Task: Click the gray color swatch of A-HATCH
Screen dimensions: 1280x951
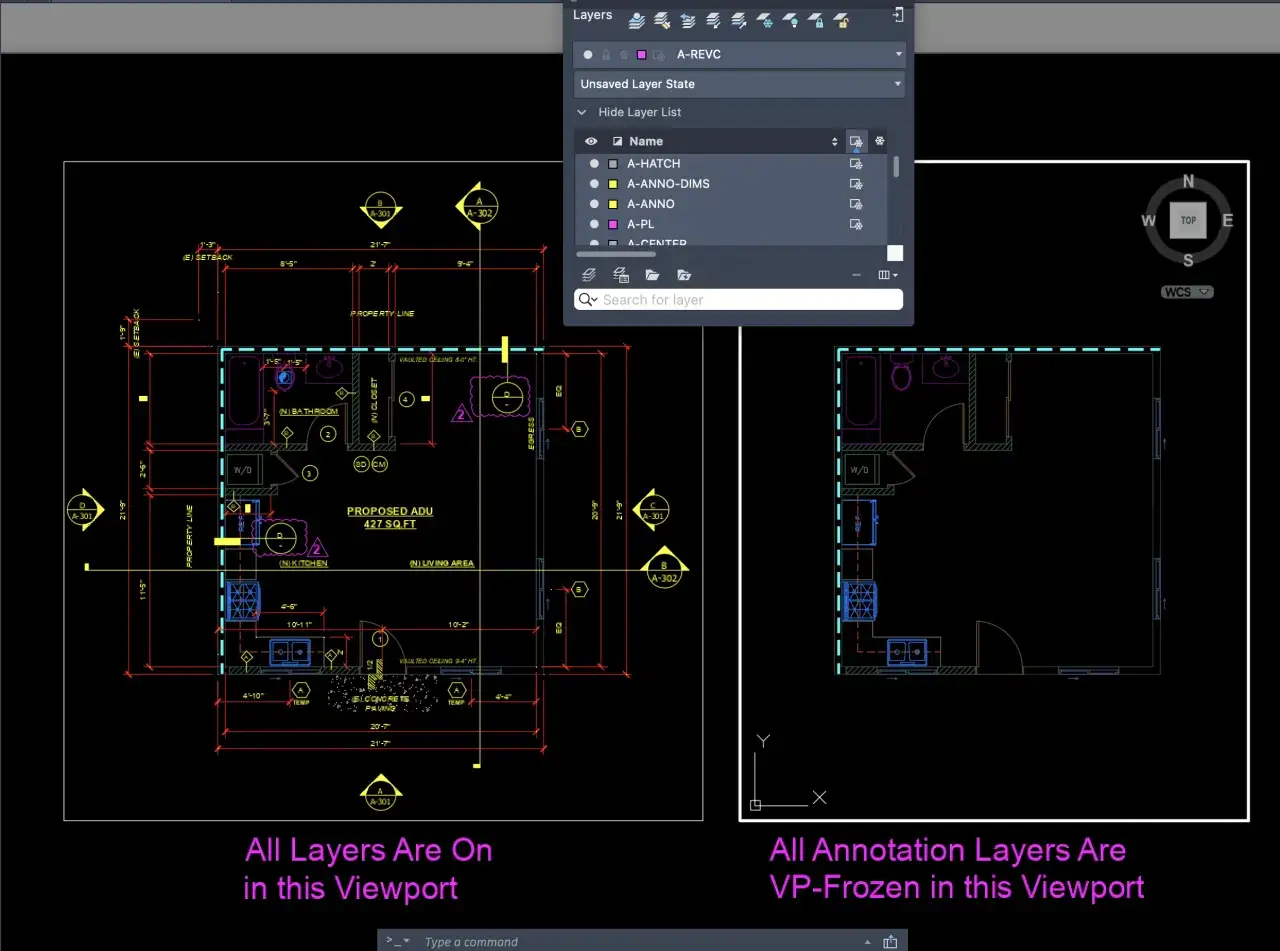Action: click(613, 164)
